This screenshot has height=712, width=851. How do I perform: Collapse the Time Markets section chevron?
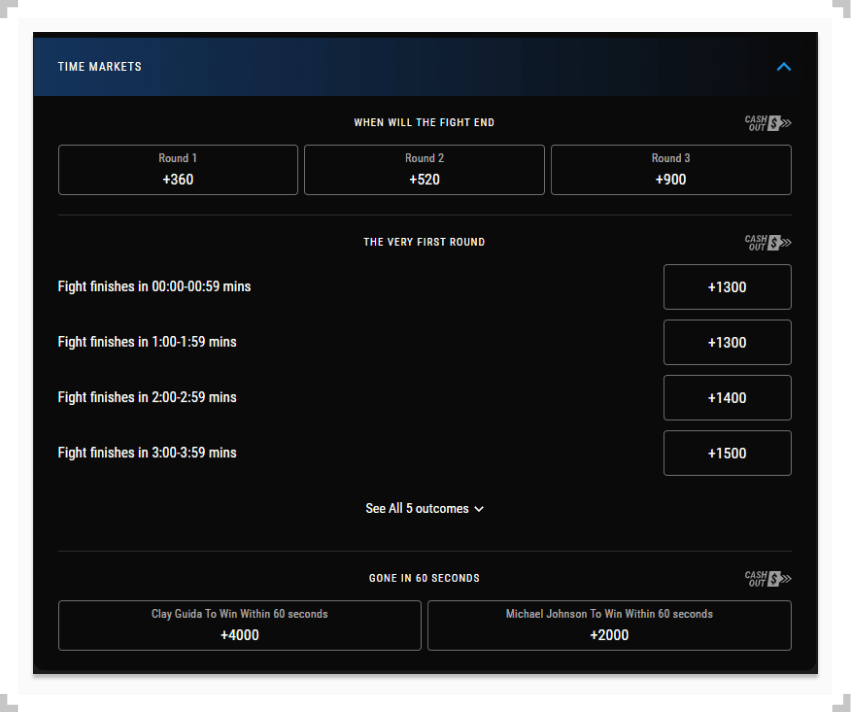click(x=783, y=67)
